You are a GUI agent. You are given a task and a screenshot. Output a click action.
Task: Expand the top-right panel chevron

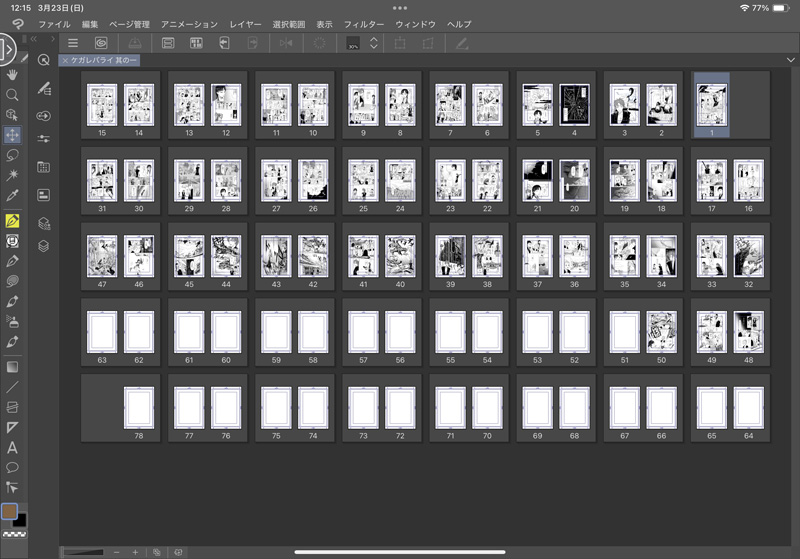(x=790, y=60)
